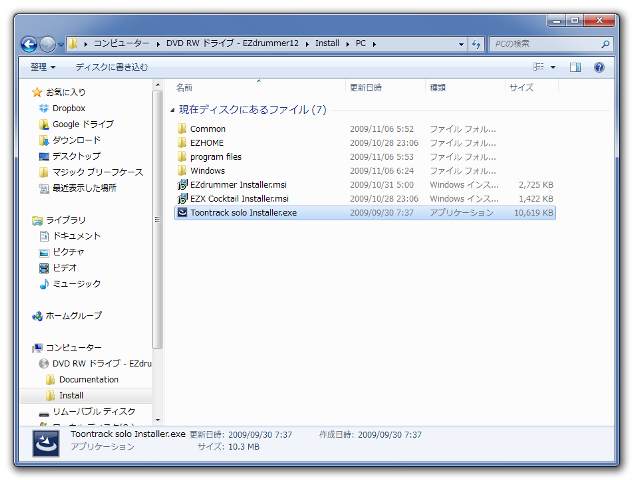Click サイズ: 10.3 MB in details pane

(228, 447)
